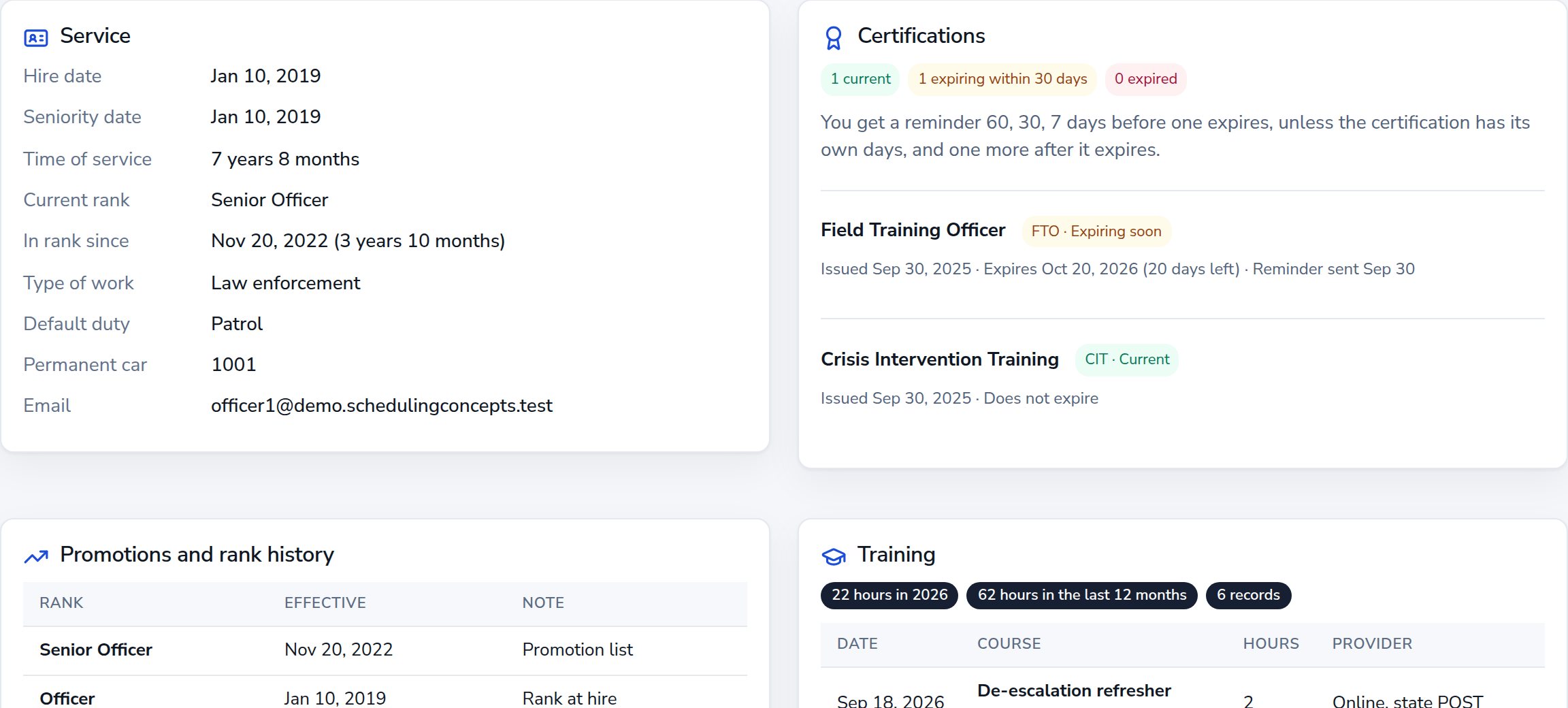This screenshot has width=1568, height=708.
Task: Click the "62 hours in the last 12 months" chip
Action: click(x=1082, y=595)
